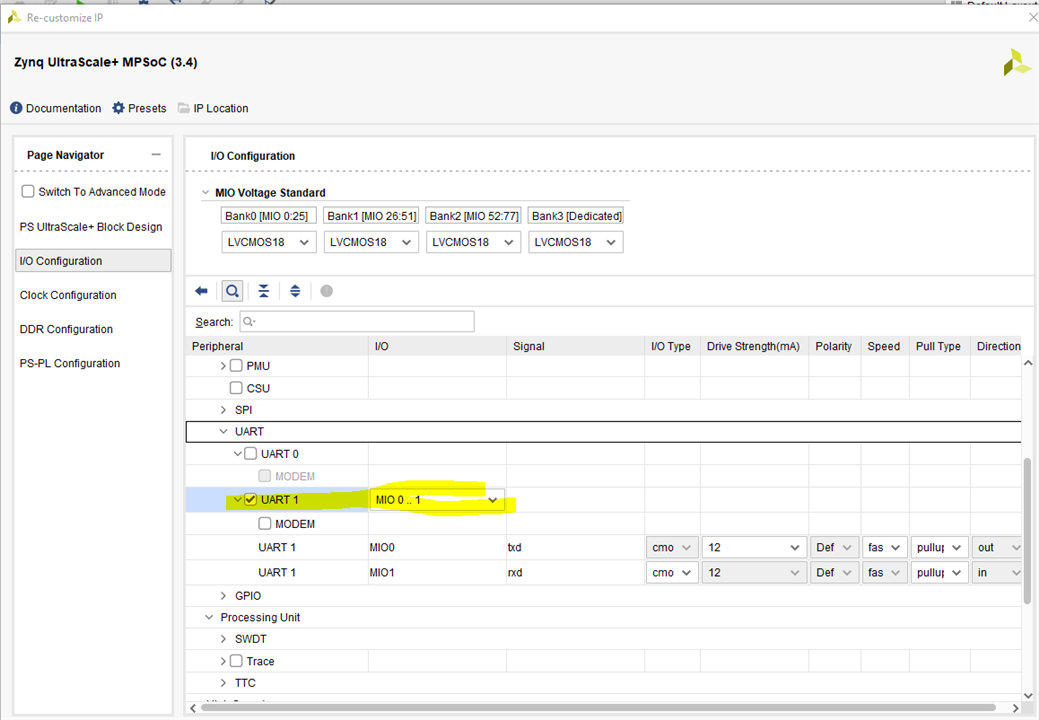Open IP Location folder icon

point(184,108)
